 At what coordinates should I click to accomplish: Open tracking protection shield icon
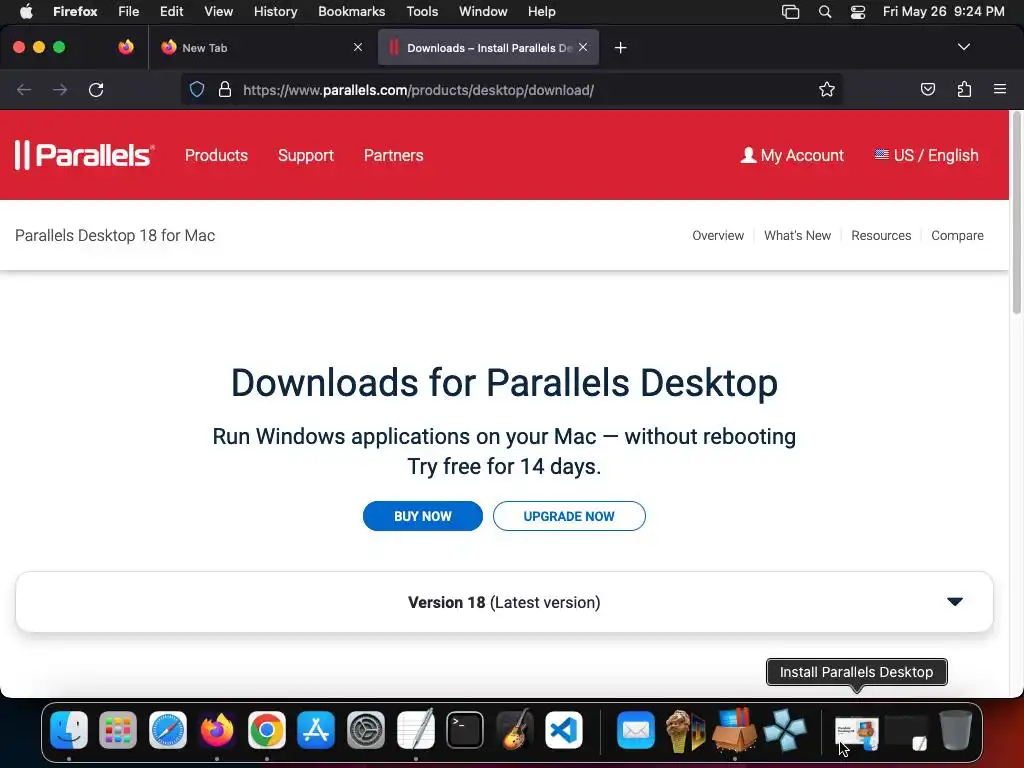coord(197,89)
